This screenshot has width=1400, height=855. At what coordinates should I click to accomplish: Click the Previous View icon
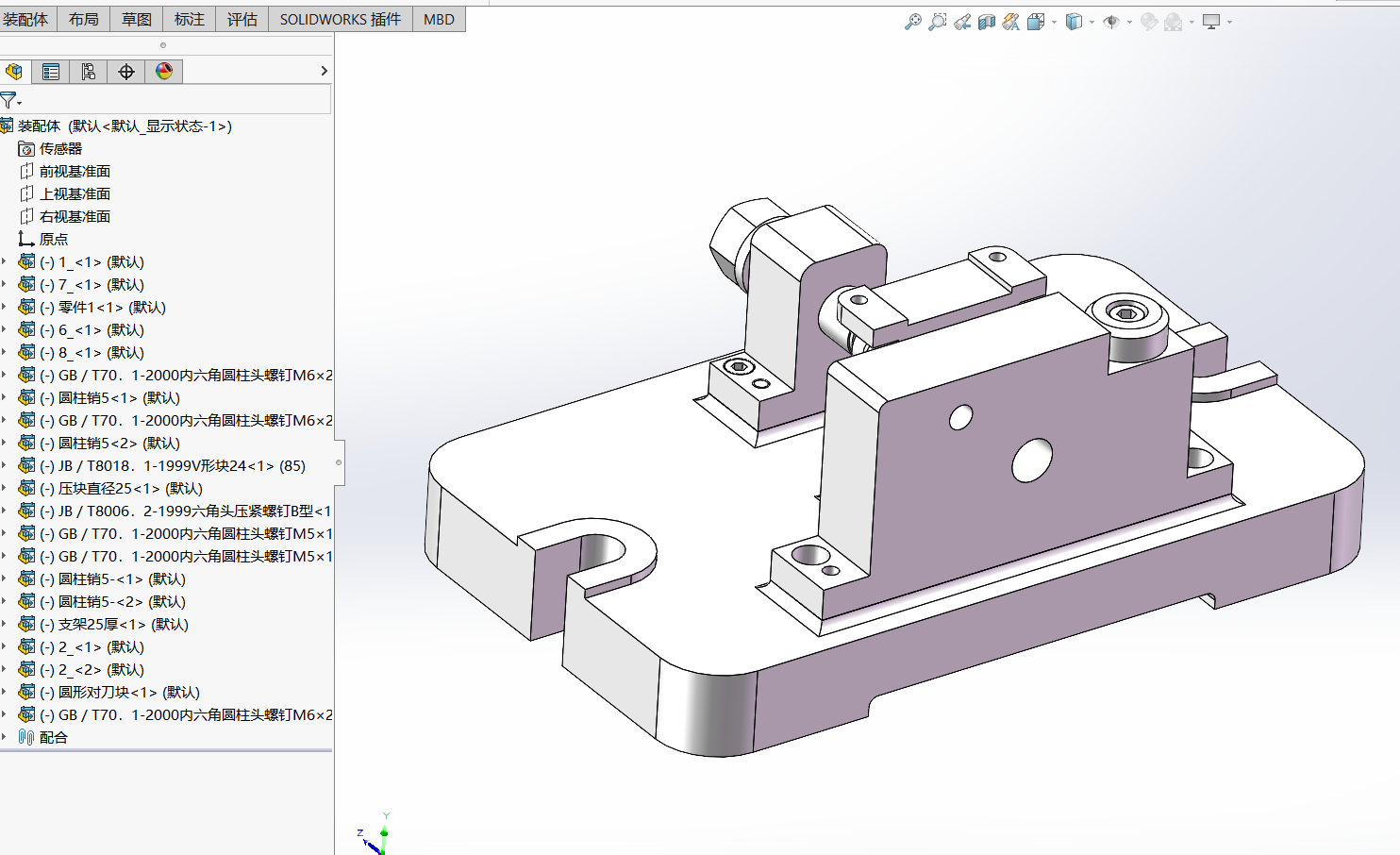[x=961, y=22]
